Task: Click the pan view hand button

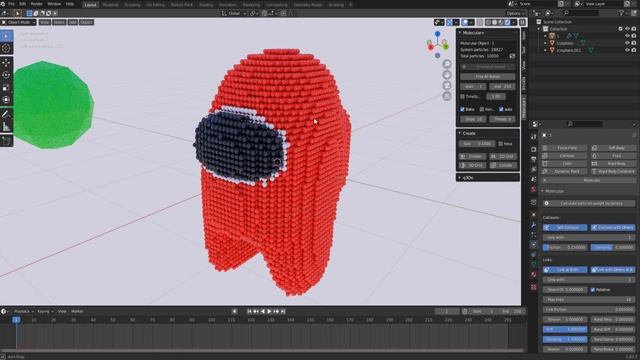Action: pyautogui.click(x=447, y=75)
